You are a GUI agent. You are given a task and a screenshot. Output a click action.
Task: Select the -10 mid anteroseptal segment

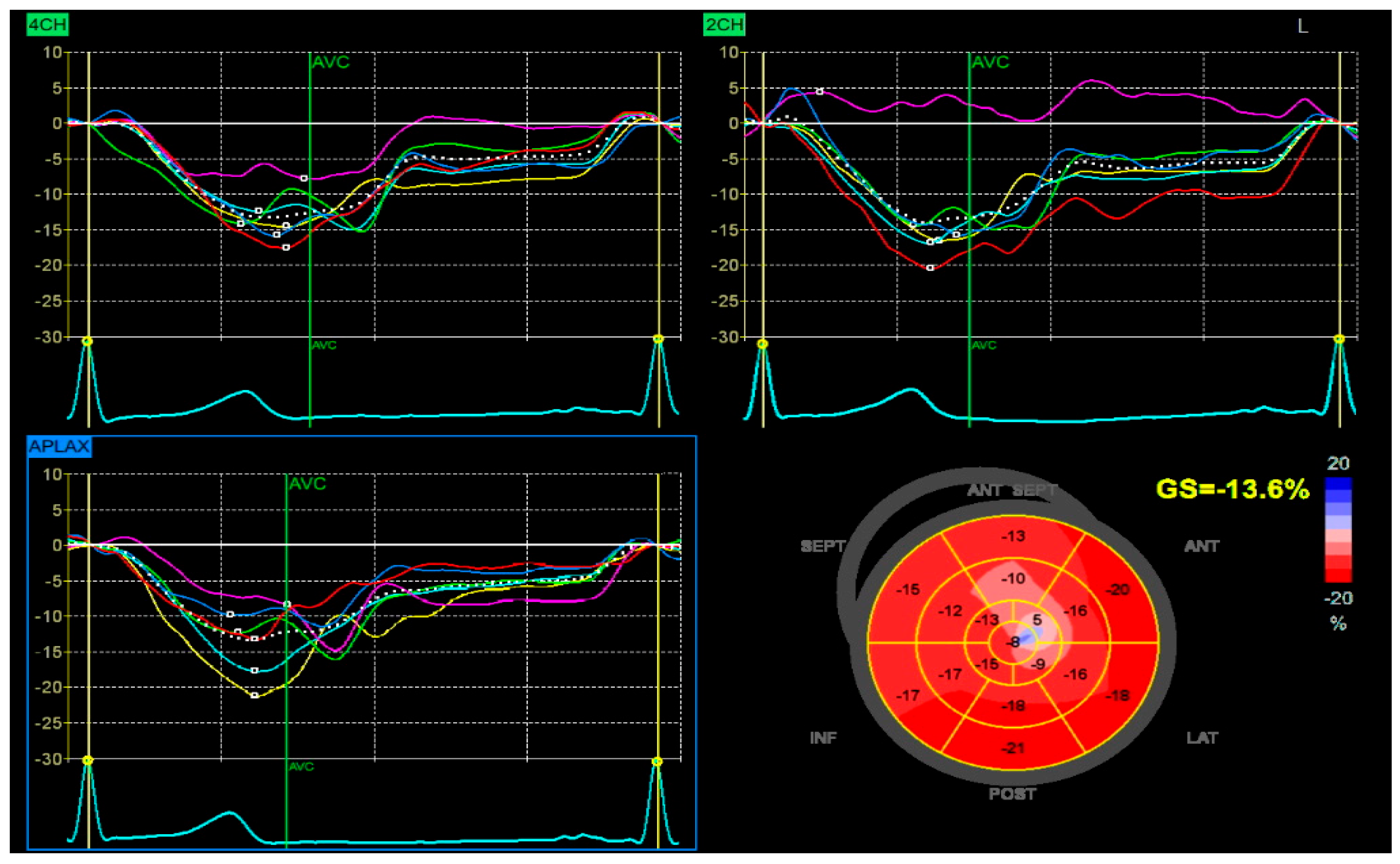pyautogui.click(x=1012, y=578)
